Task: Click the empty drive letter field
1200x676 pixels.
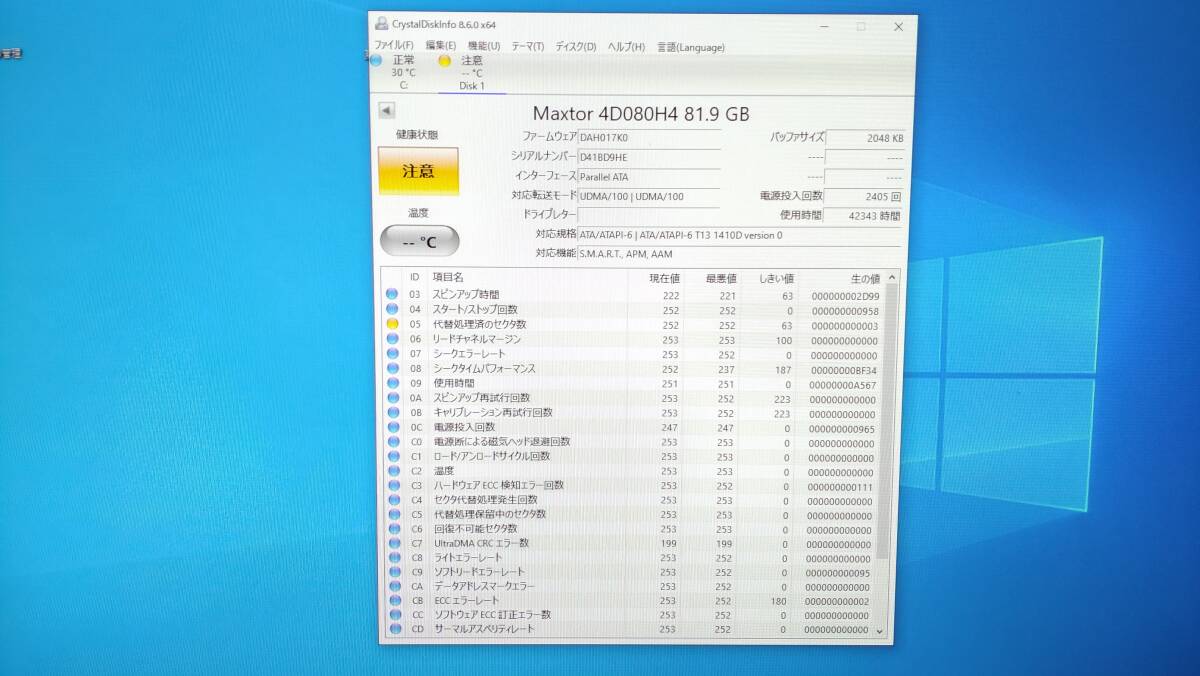Action: (649, 215)
